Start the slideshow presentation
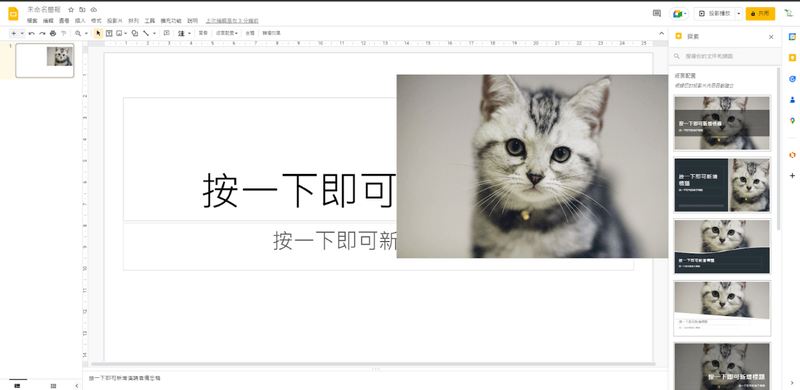Screen dimensions: 800x390 714,14
